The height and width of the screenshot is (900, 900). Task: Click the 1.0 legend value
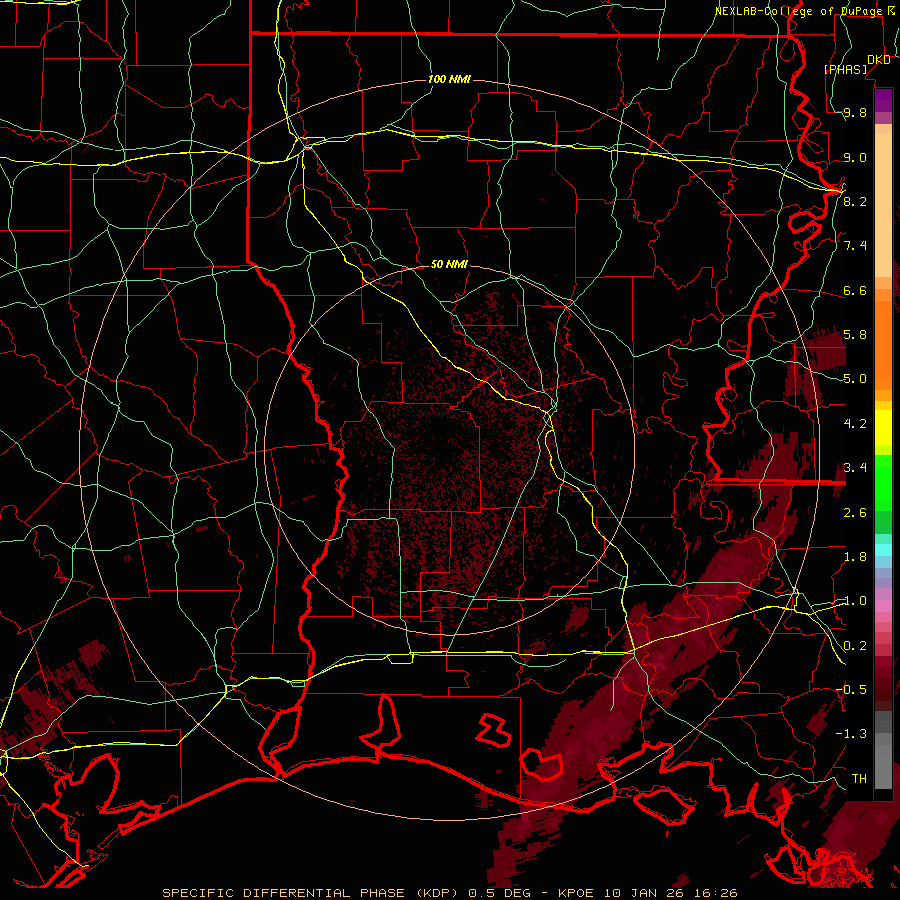855,601
